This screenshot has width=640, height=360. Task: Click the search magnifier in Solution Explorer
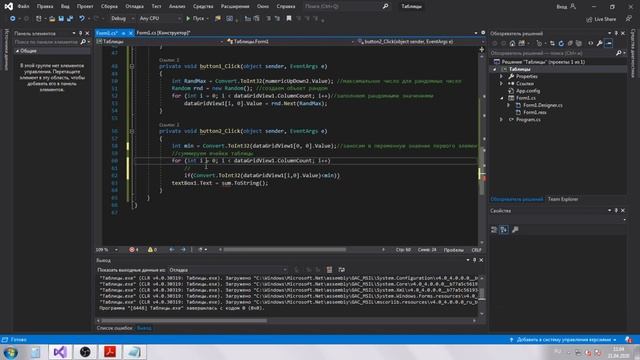tap(619, 53)
